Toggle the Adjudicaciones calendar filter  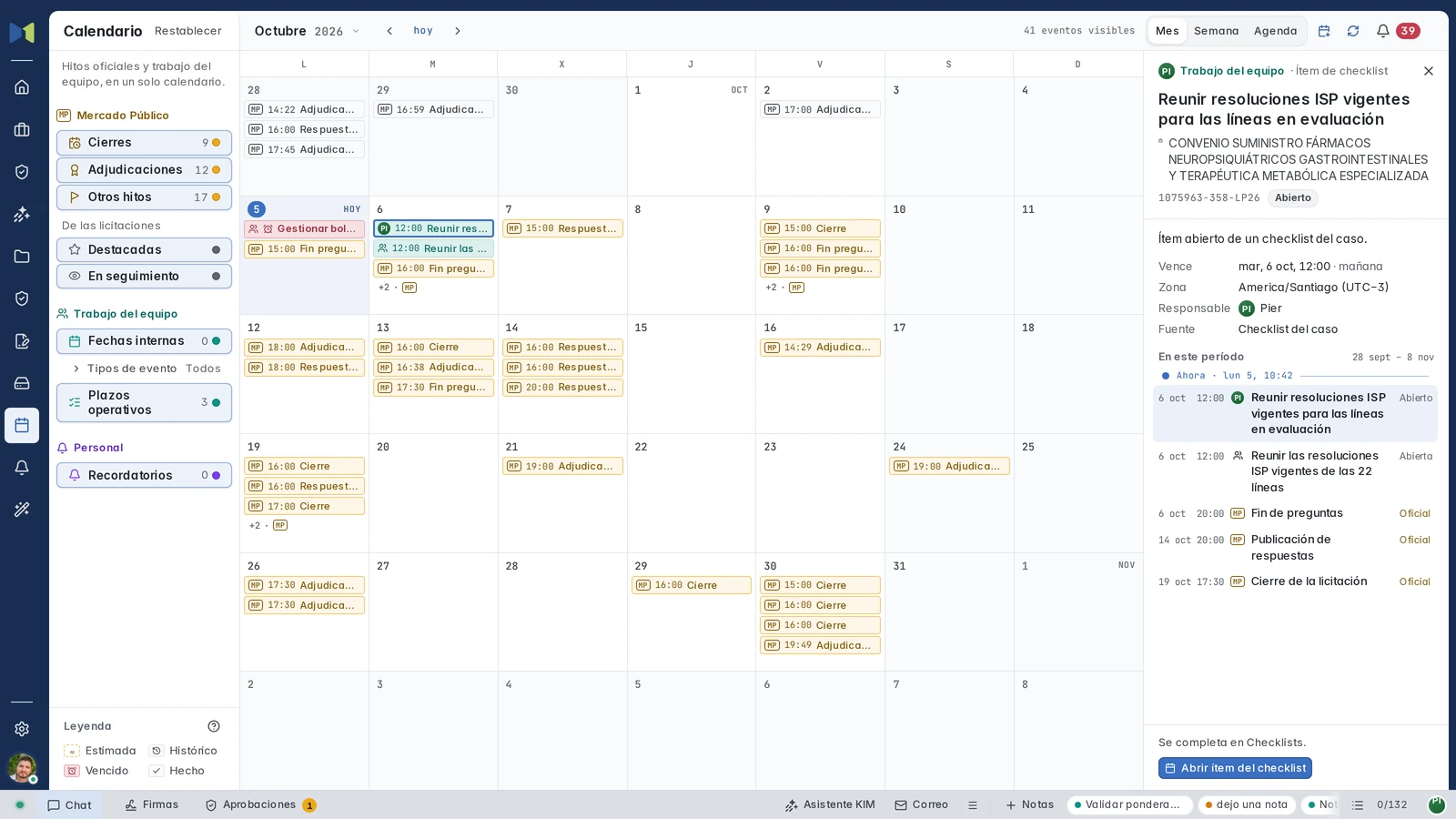coord(144,170)
